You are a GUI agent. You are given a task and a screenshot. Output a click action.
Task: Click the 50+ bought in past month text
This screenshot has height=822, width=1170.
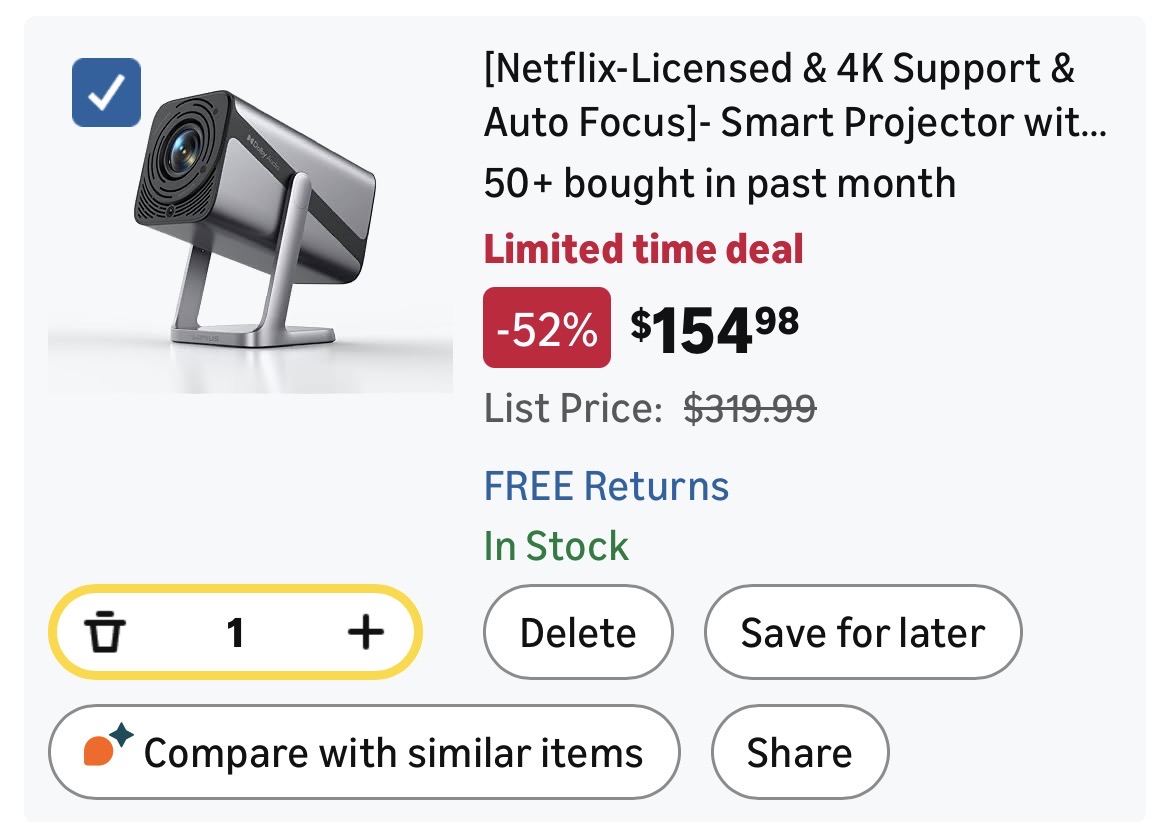point(719,184)
